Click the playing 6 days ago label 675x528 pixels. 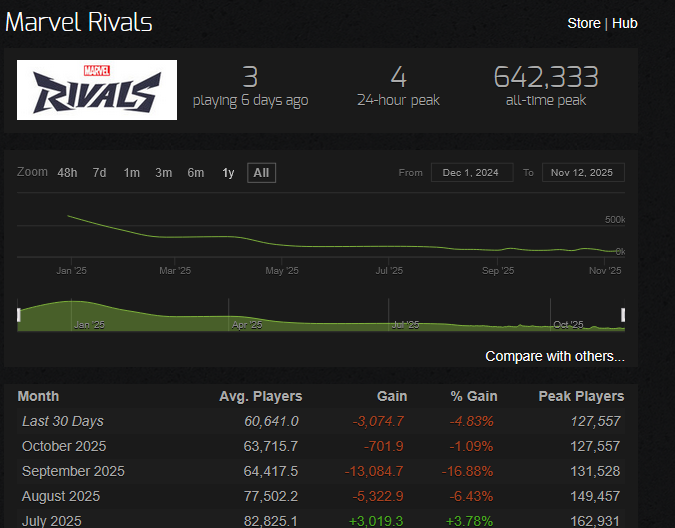pyautogui.click(x=250, y=101)
